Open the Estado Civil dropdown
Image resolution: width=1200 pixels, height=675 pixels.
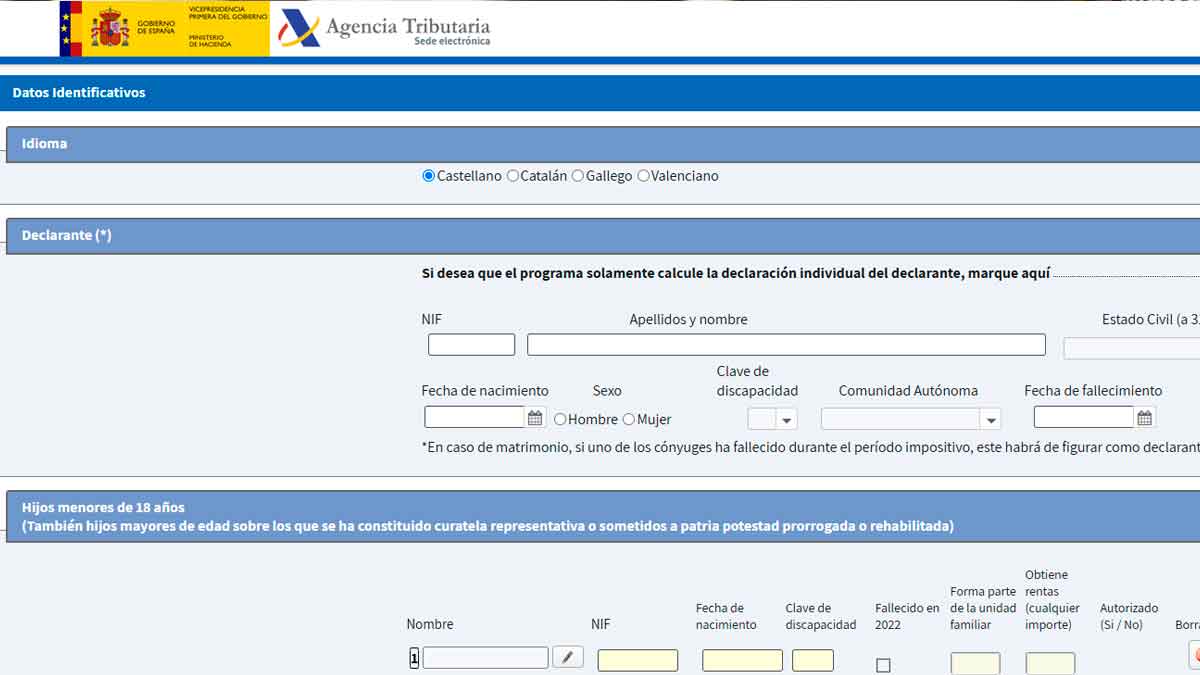1131,348
